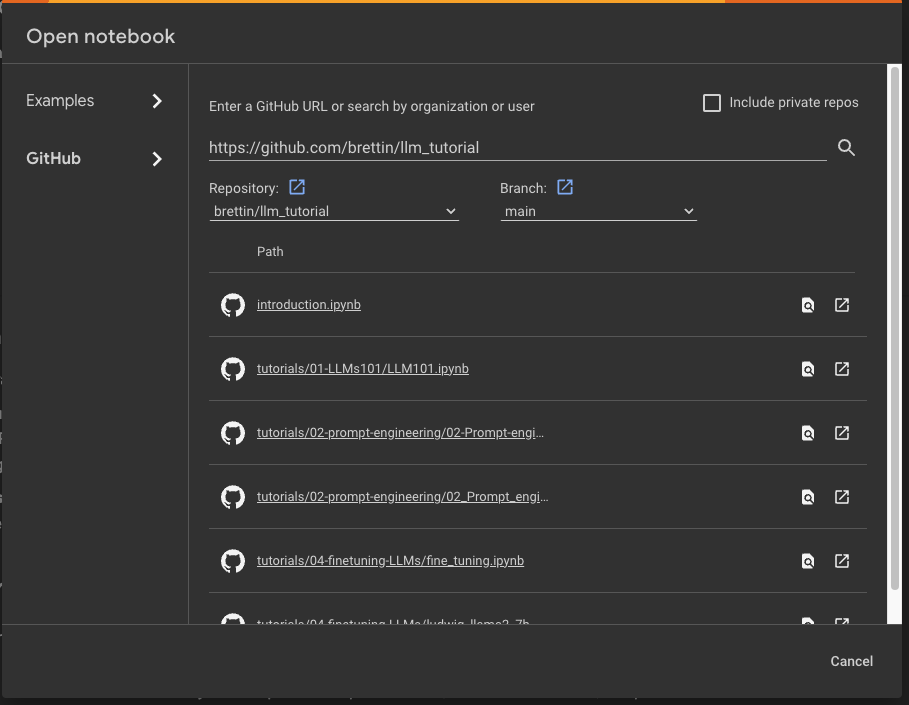The height and width of the screenshot is (705, 909).
Task: Expand the Branch dropdown showing main
Action: tap(598, 212)
